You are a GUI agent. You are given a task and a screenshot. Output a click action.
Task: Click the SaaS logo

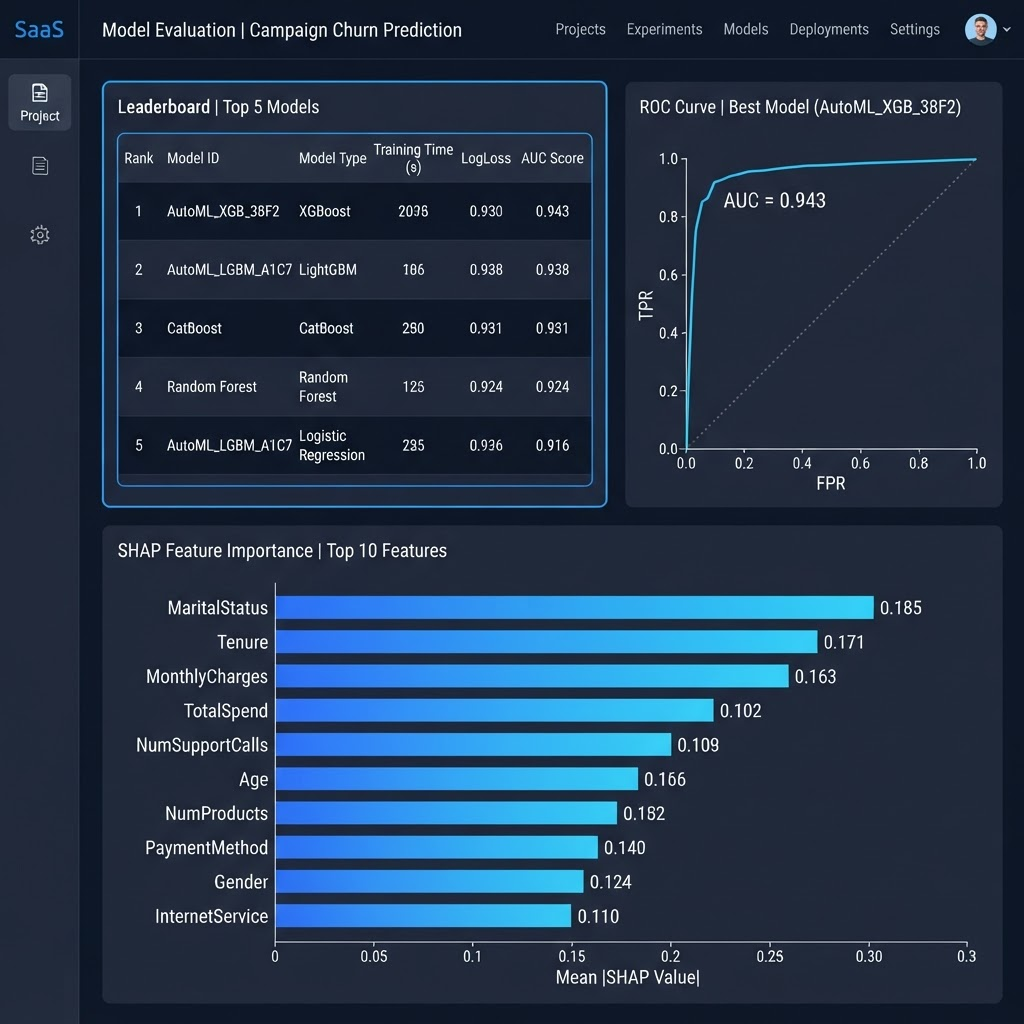point(39,29)
